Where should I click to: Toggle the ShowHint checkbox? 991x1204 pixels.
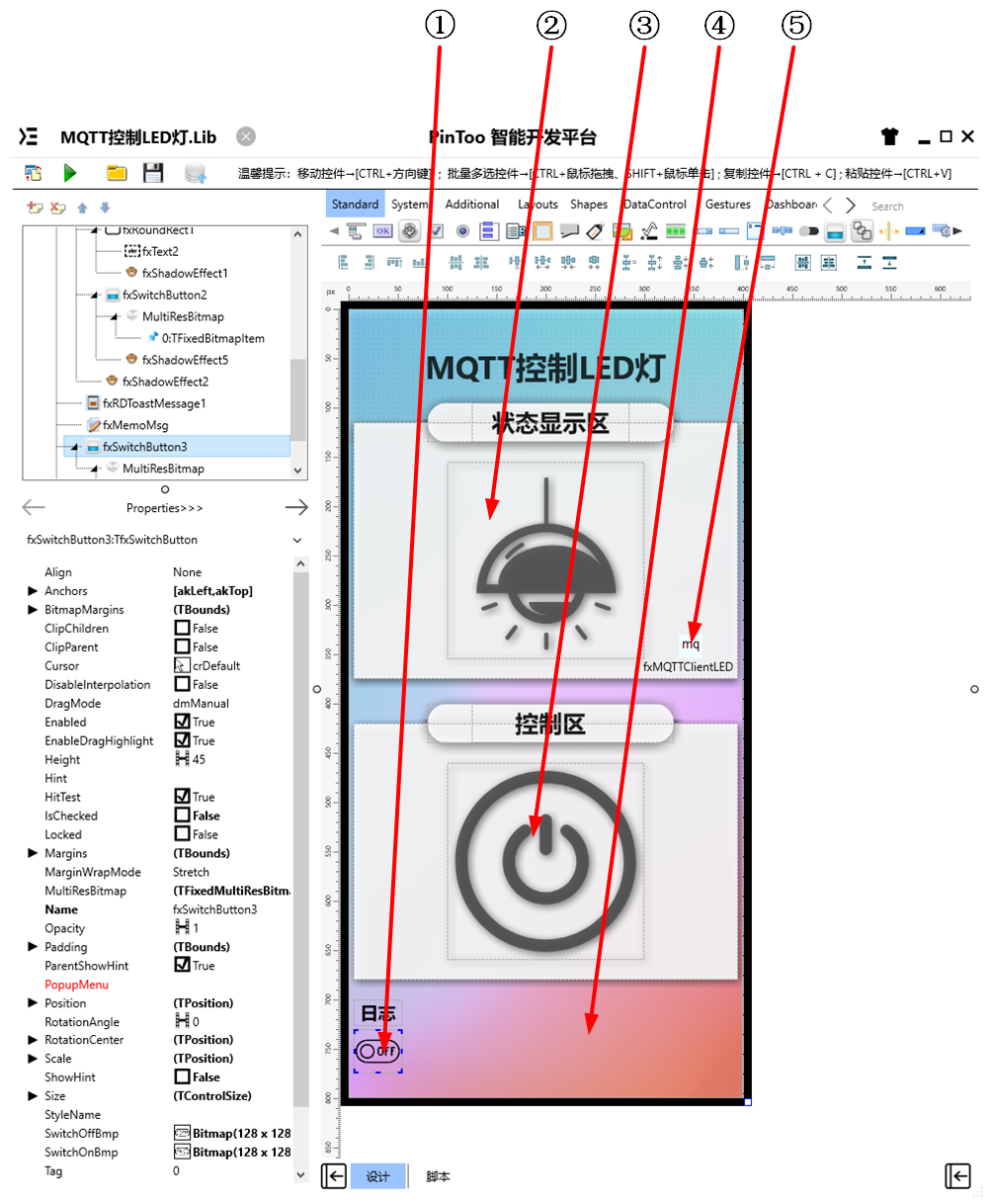[x=182, y=1077]
